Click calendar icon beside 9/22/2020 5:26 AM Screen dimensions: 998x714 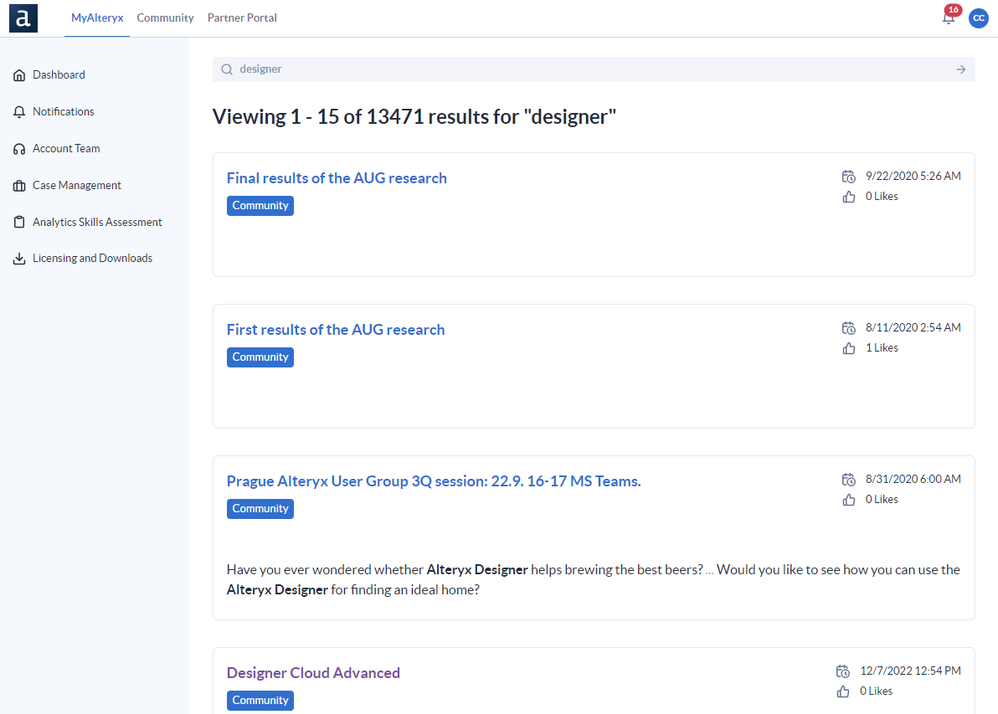[x=848, y=176]
